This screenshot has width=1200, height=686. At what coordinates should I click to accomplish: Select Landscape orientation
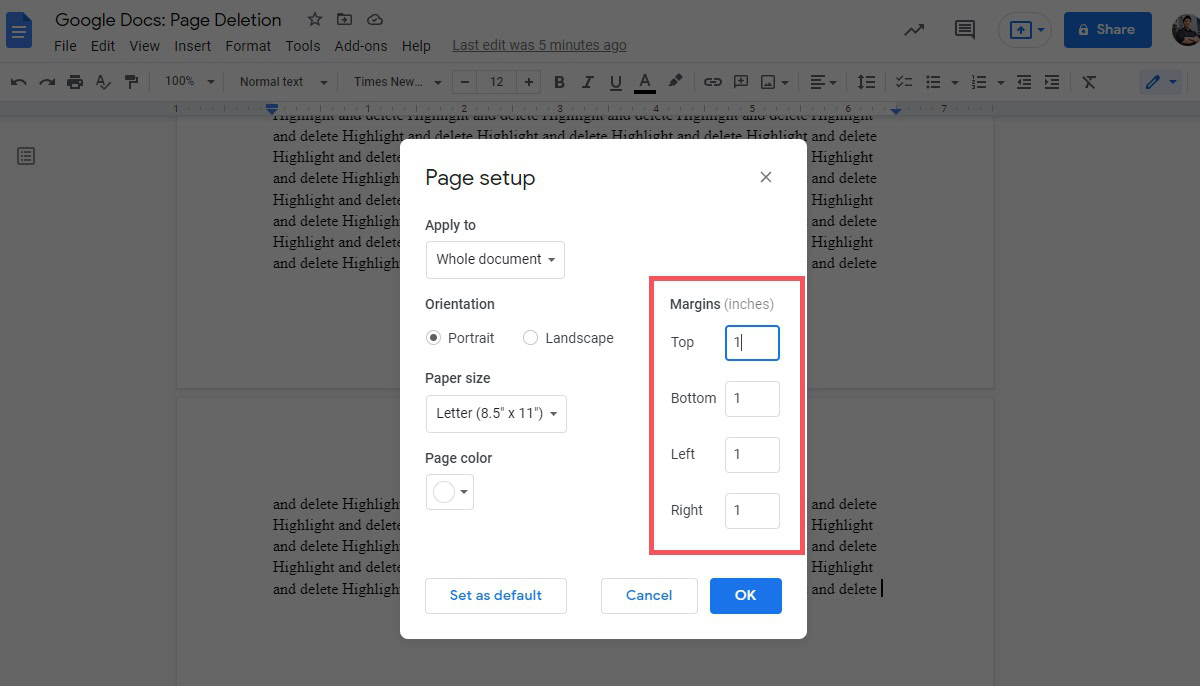(x=531, y=338)
